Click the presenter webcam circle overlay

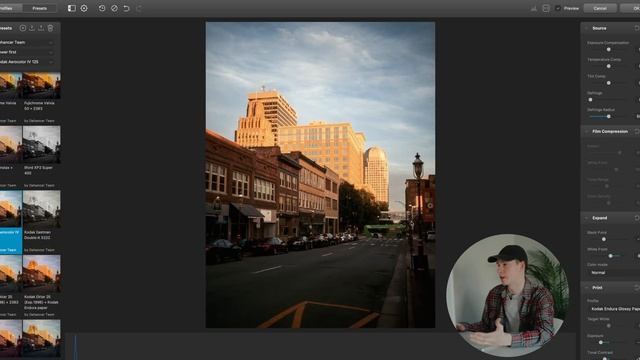[x=507, y=295]
